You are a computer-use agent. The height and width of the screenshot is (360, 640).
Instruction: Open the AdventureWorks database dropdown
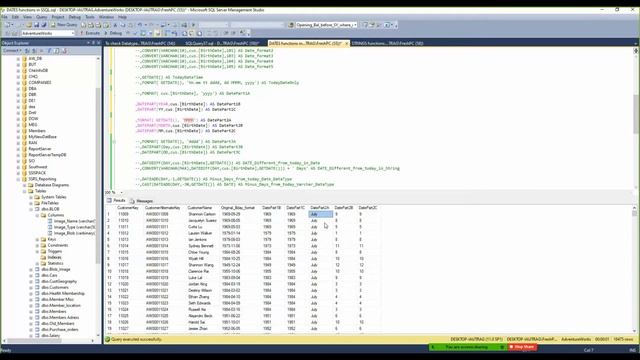pos(48,33)
